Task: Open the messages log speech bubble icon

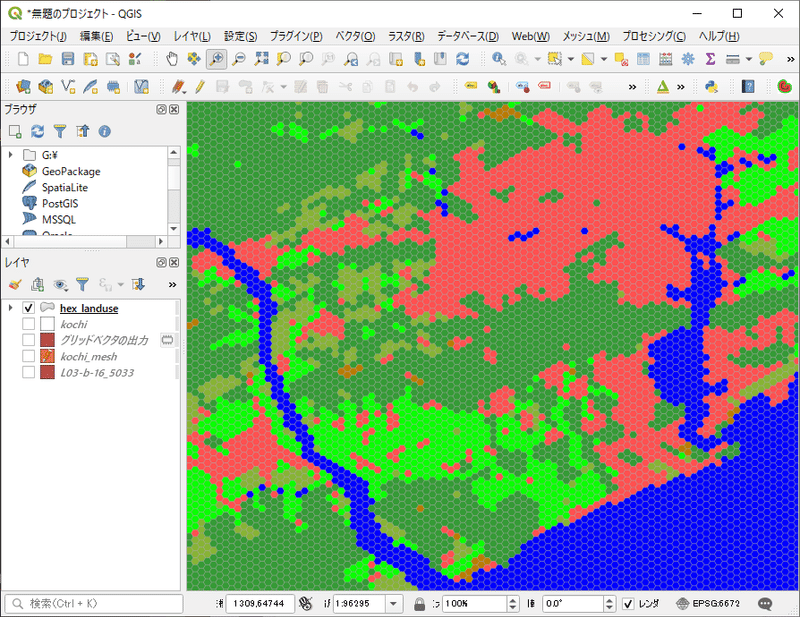Action: 765,604
